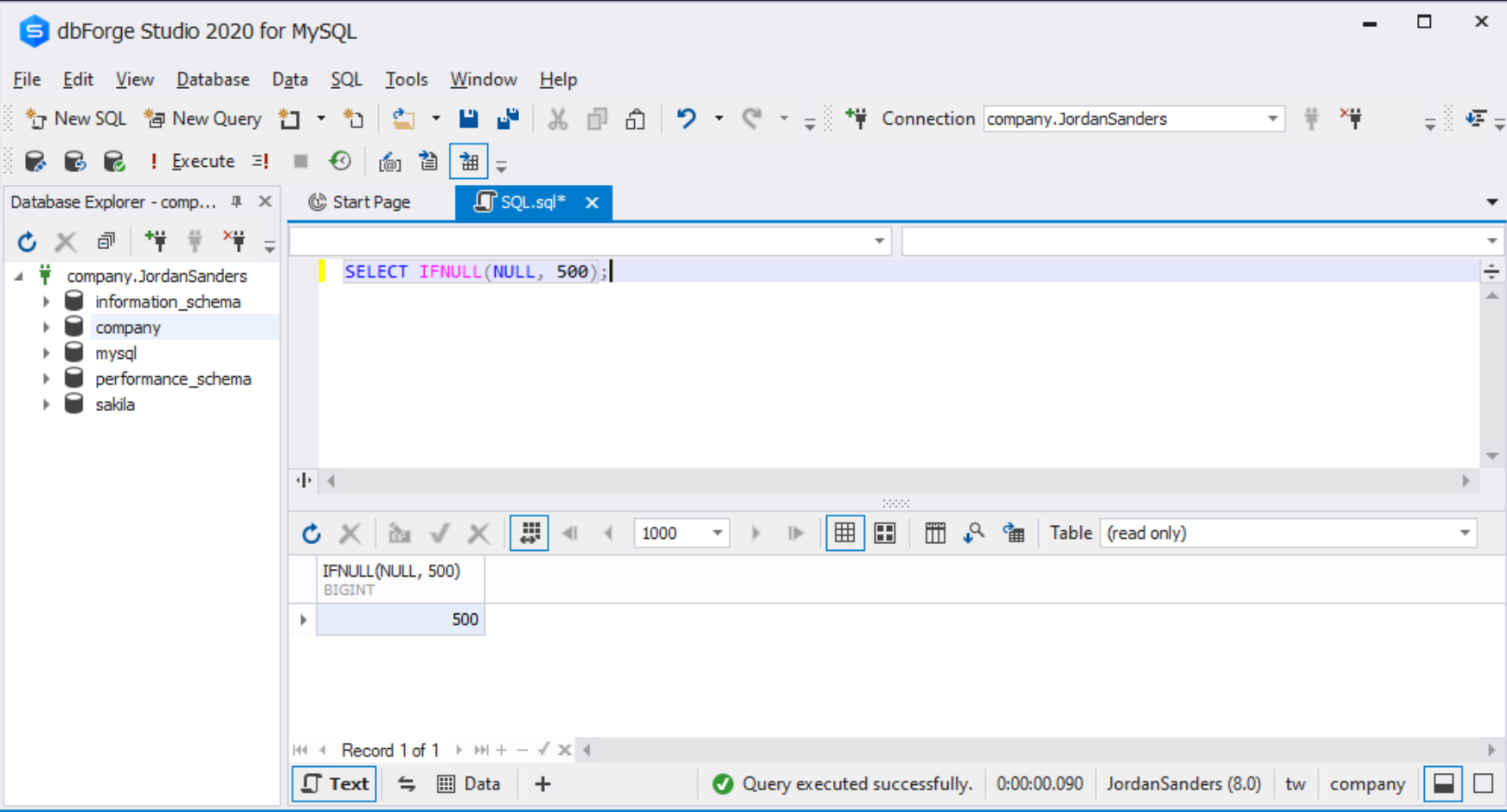
Task: Click the find-in-grid magnifier icon
Action: pyautogui.click(x=974, y=534)
